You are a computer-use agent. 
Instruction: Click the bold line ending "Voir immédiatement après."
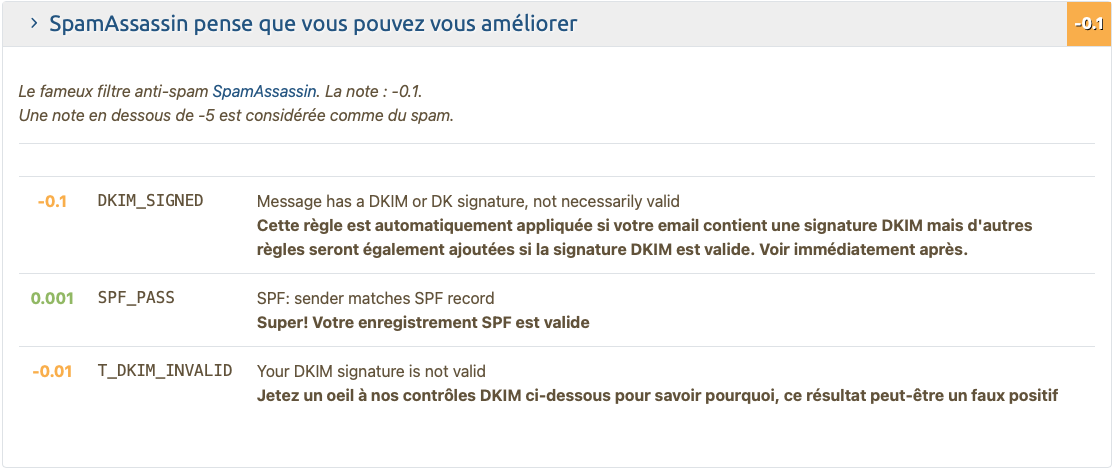[612, 250]
